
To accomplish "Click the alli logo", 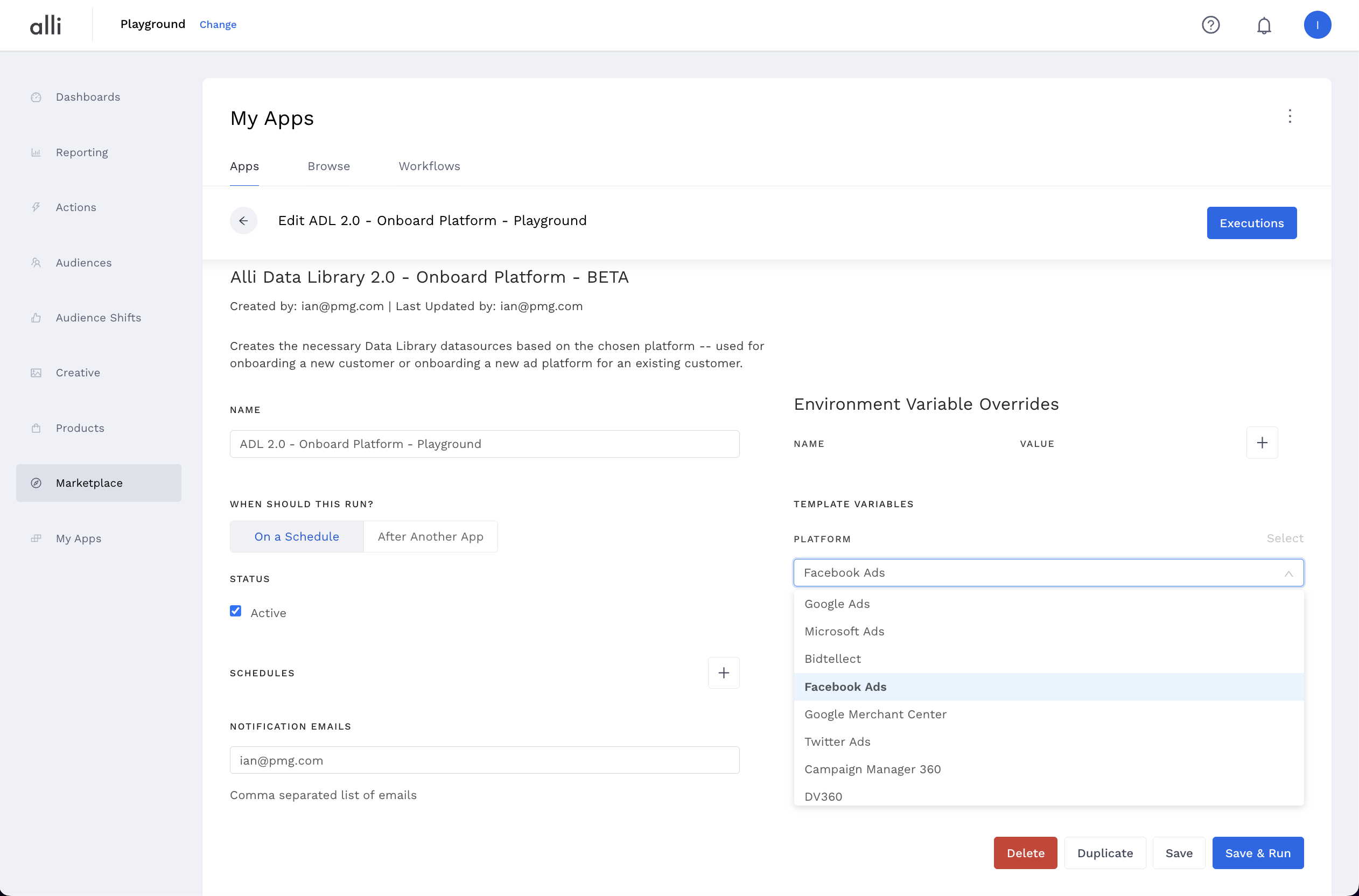I will point(46,25).
